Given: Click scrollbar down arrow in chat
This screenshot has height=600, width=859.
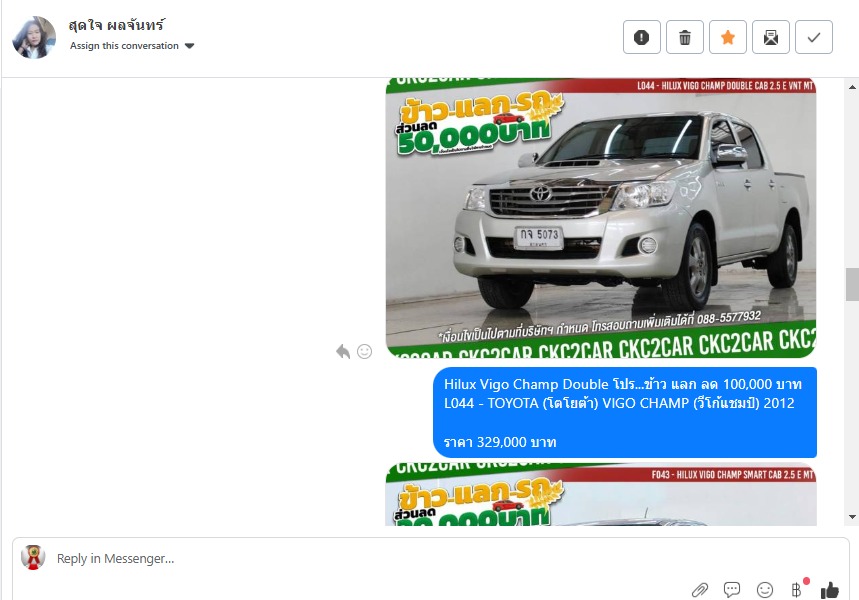Looking at the screenshot, I should pos(852,517).
